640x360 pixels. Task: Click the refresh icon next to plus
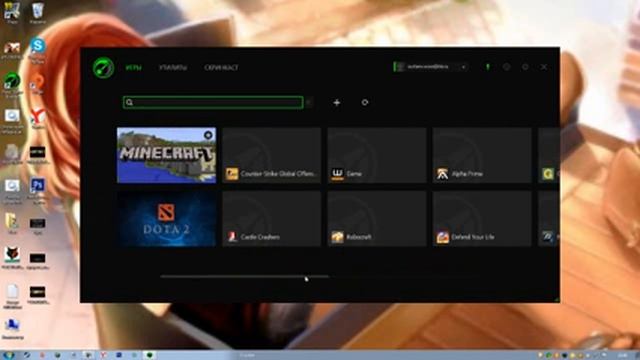365,102
